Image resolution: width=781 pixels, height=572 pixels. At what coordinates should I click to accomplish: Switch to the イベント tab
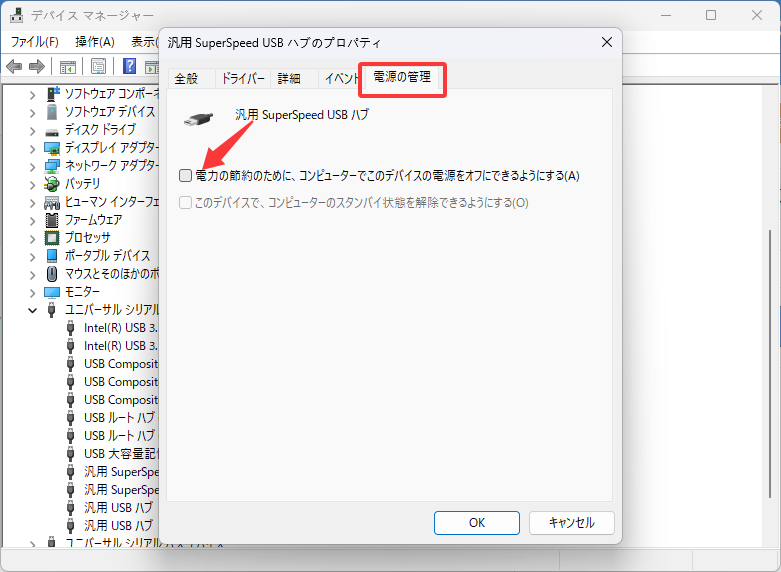[x=341, y=78]
